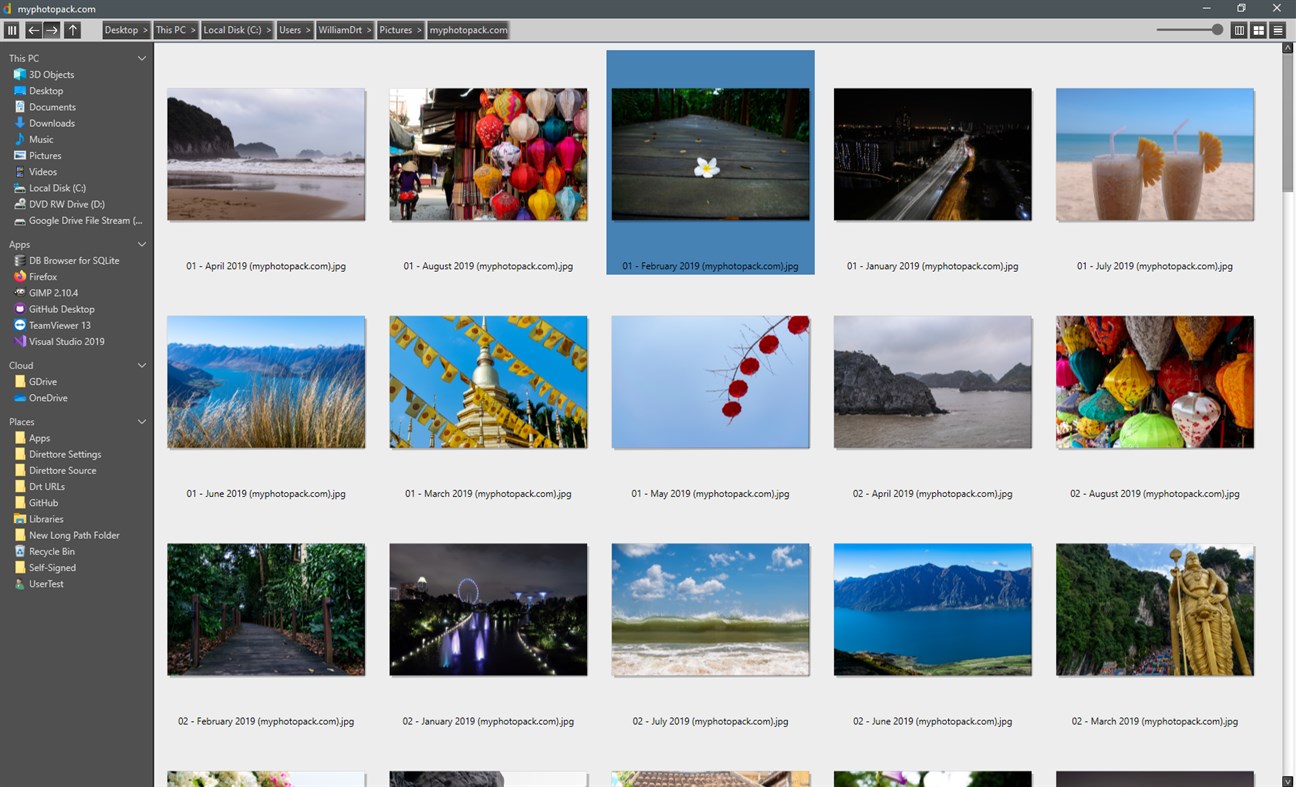The height and width of the screenshot is (787, 1296).
Task: Navigate to Local Disk (C:) via breadcrumb
Action: [231, 29]
